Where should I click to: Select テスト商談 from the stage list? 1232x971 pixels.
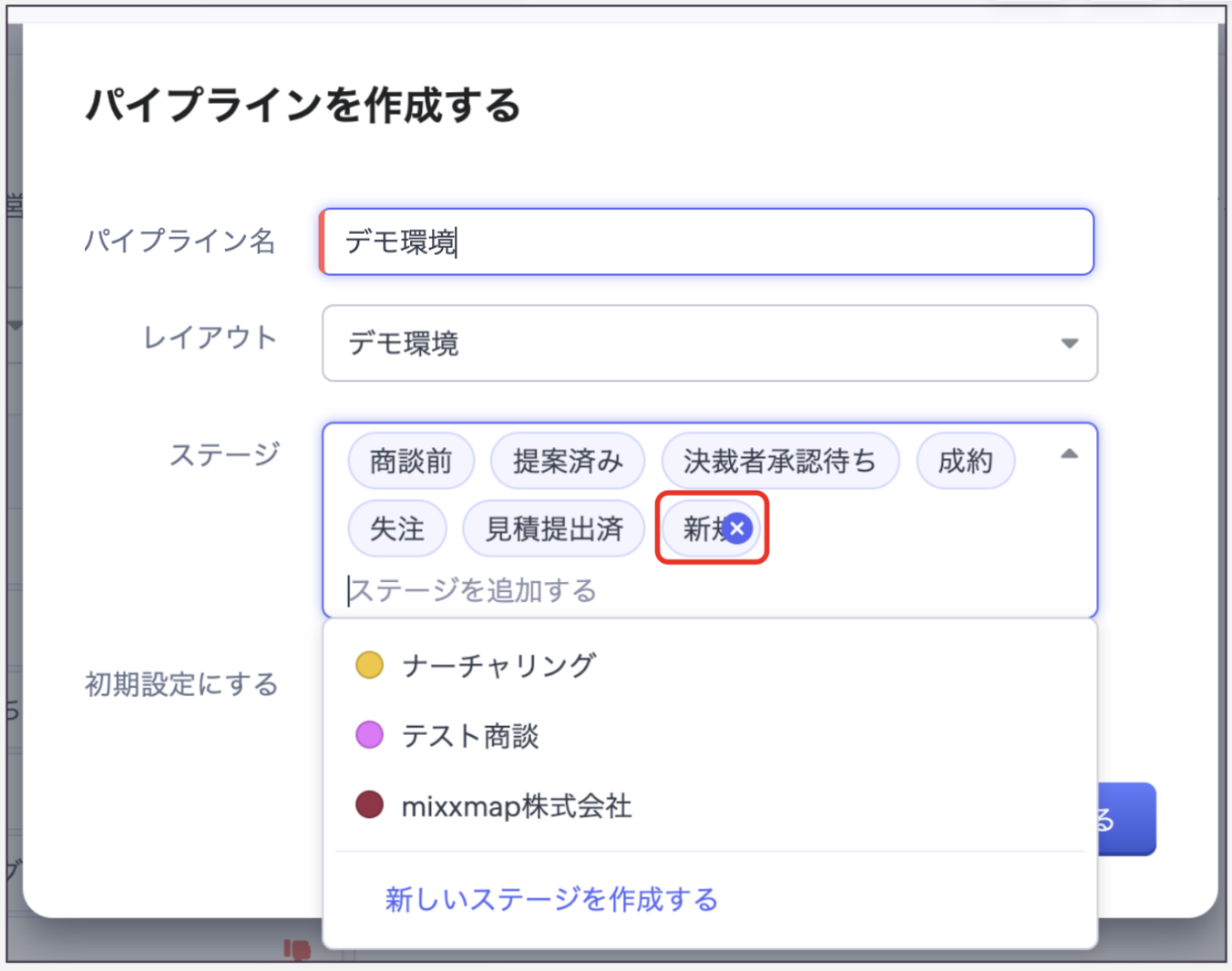[x=470, y=735]
